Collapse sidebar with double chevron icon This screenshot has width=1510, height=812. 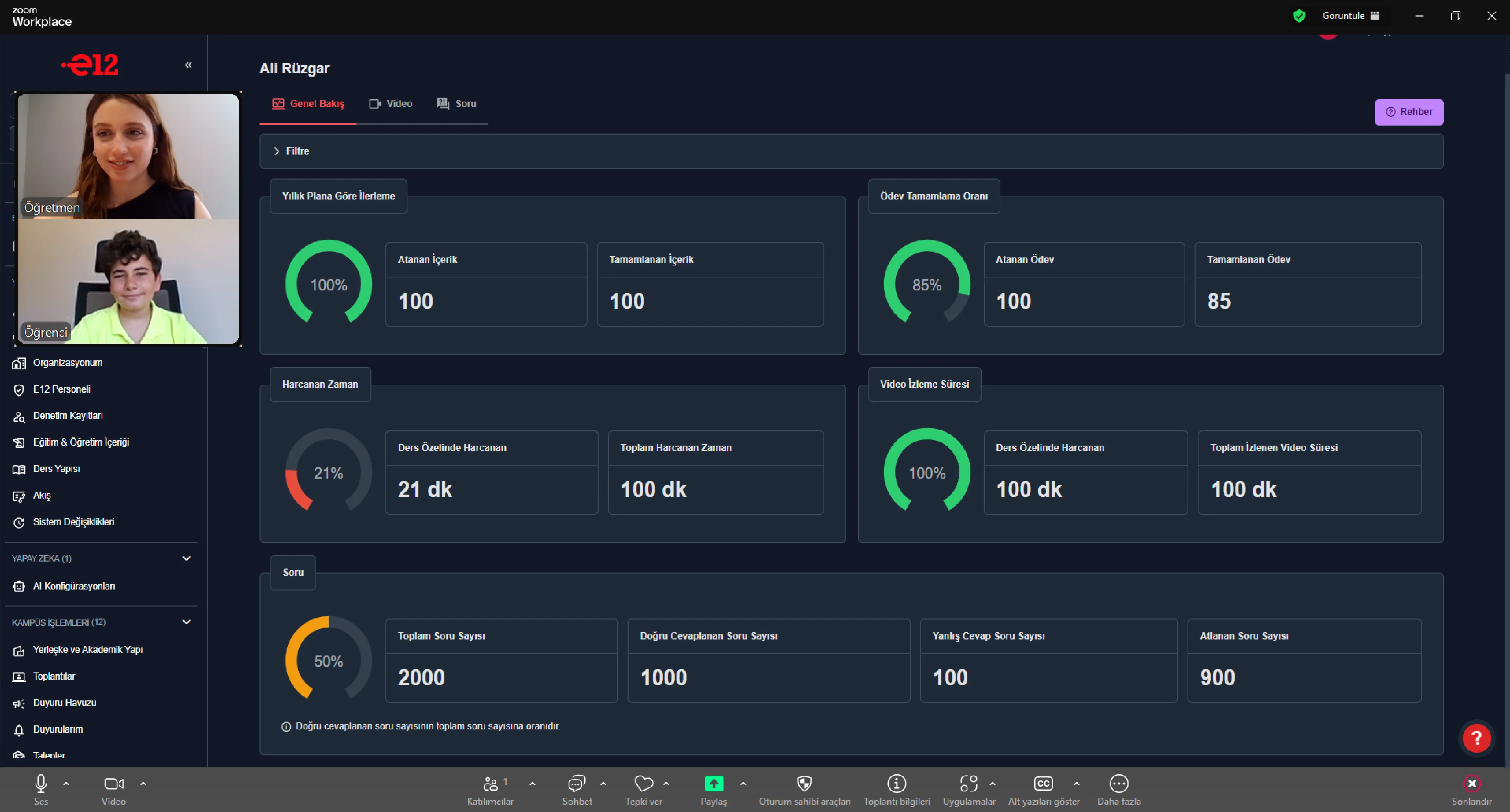pyautogui.click(x=188, y=65)
